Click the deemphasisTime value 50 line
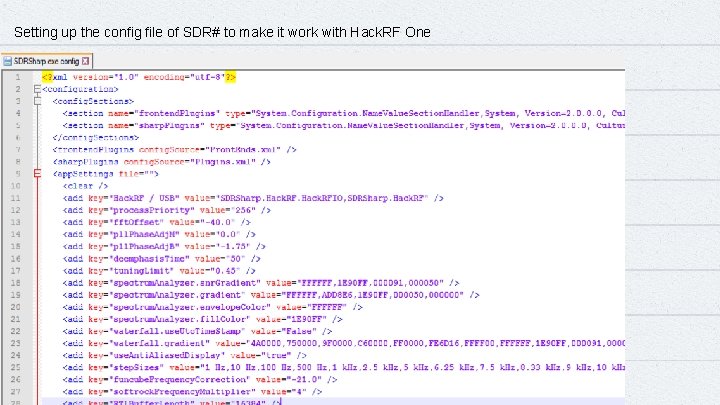Image resolution: width=720 pixels, height=405 pixels. click(162, 259)
